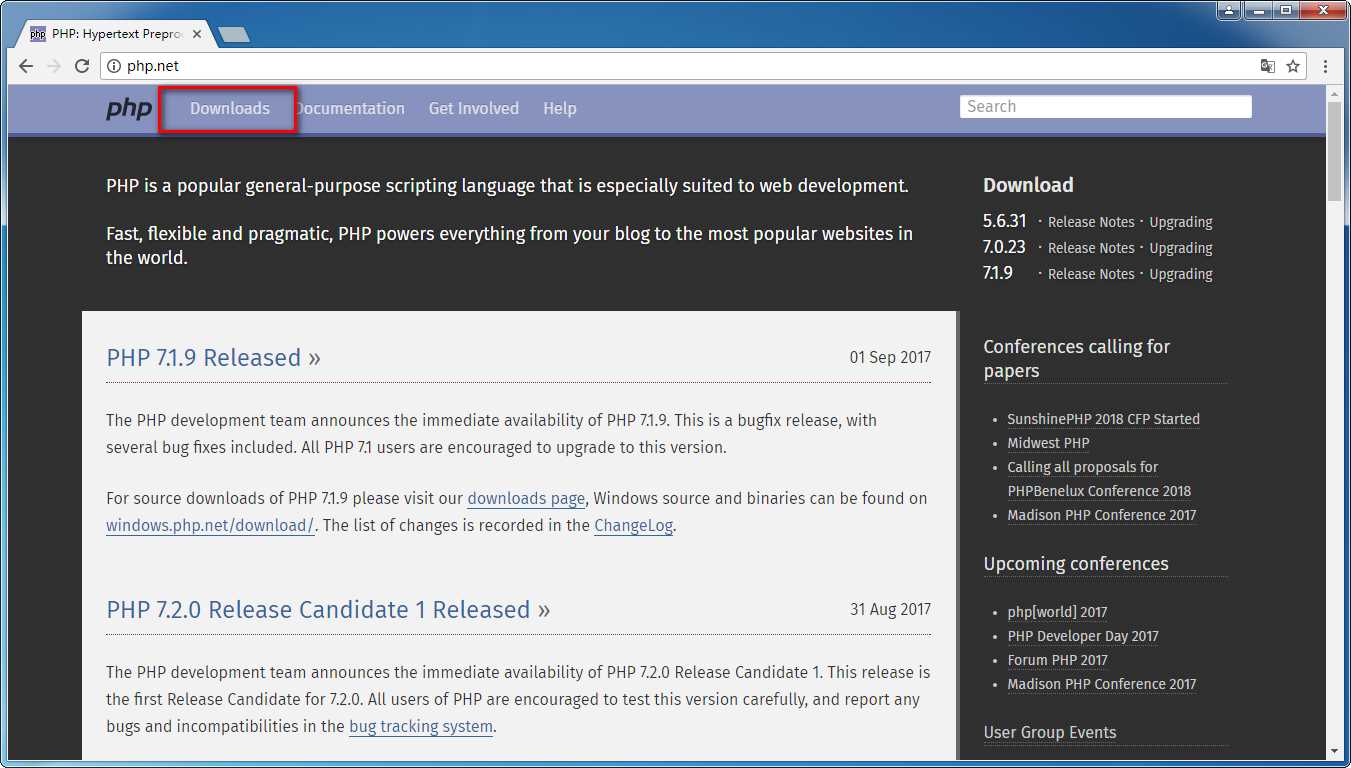The width and height of the screenshot is (1351, 768).
Task: Open the ChangeLog link
Action: pos(634,525)
